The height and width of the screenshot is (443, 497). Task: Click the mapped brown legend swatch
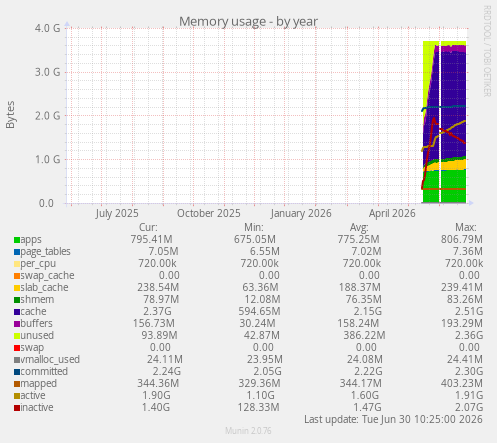click(x=17, y=384)
